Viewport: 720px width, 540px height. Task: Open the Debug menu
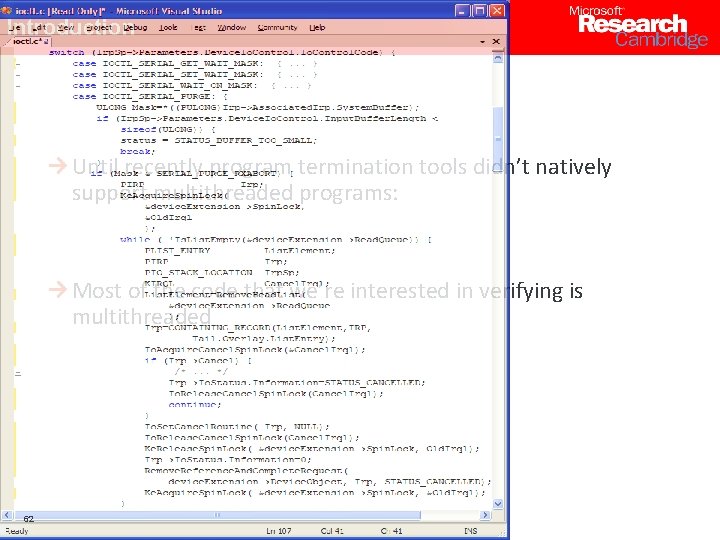tap(135, 28)
